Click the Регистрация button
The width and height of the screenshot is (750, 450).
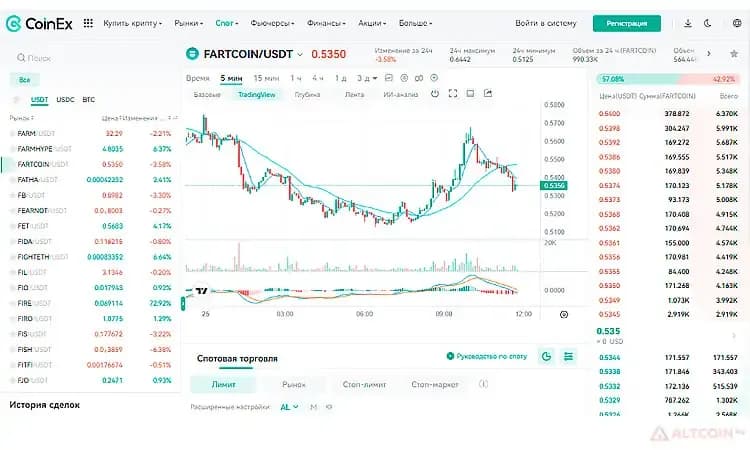tap(627, 23)
